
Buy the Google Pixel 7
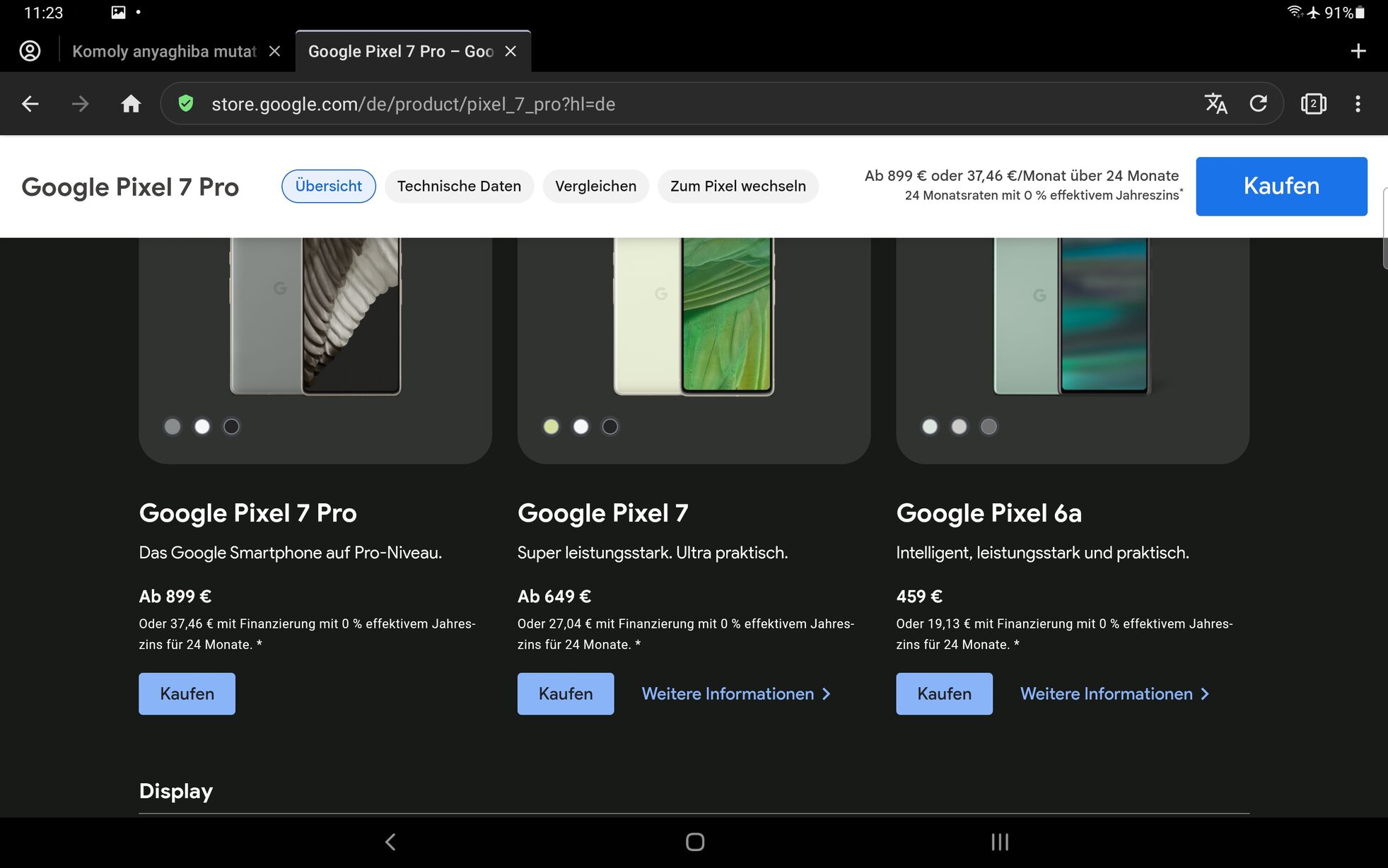click(566, 693)
